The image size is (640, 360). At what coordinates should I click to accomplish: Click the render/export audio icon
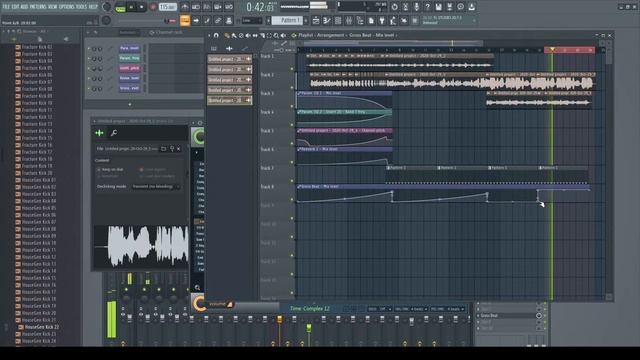point(449,7)
